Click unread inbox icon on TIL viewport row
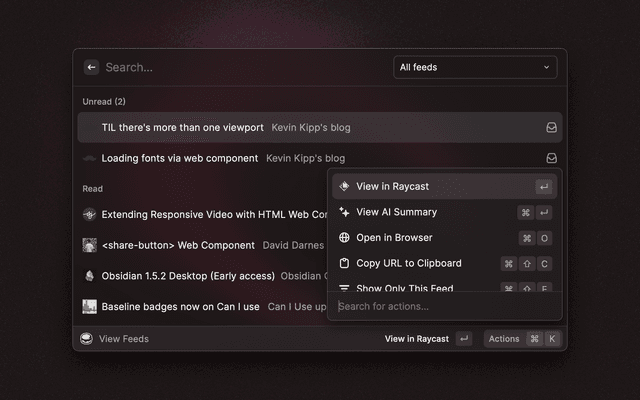 click(551, 128)
